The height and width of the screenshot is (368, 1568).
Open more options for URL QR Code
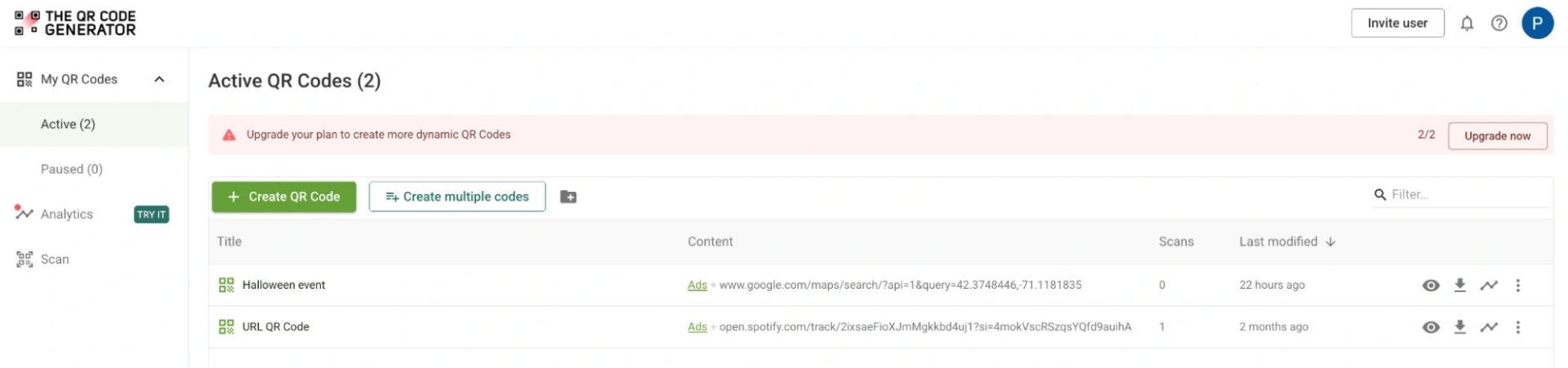(x=1518, y=327)
